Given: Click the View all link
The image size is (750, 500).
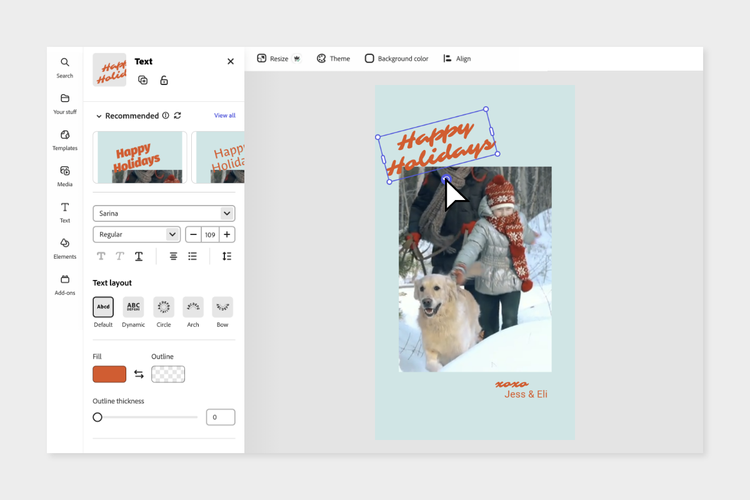Looking at the screenshot, I should pos(225,116).
